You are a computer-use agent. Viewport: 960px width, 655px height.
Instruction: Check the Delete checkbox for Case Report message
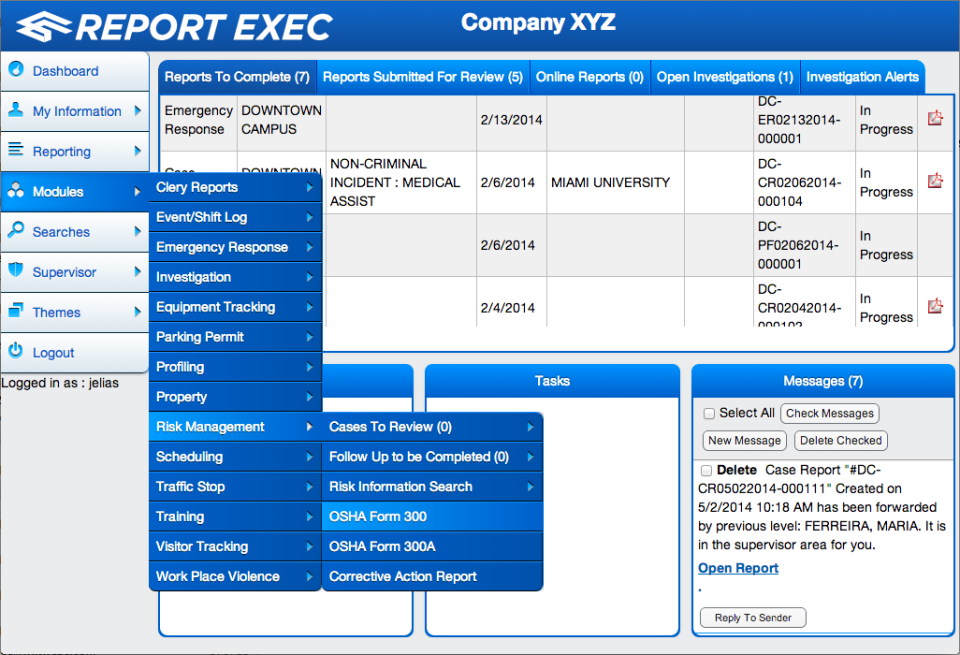coord(706,471)
